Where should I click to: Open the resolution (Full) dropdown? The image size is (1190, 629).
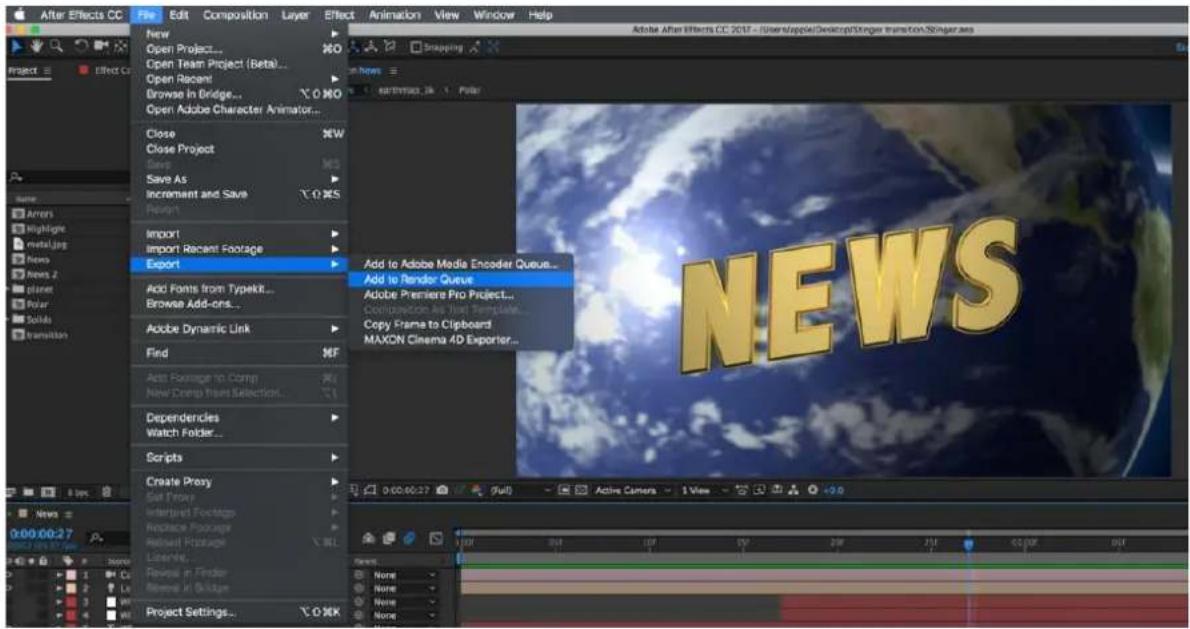pos(520,491)
